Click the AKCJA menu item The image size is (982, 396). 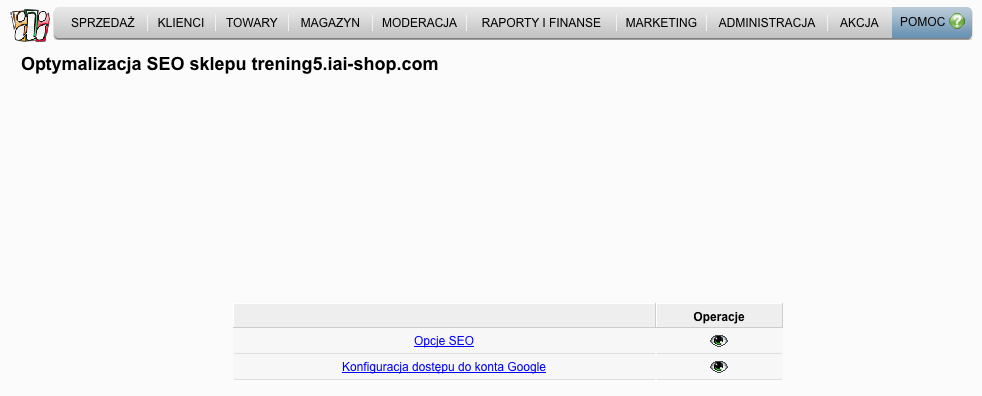[859, 23]
